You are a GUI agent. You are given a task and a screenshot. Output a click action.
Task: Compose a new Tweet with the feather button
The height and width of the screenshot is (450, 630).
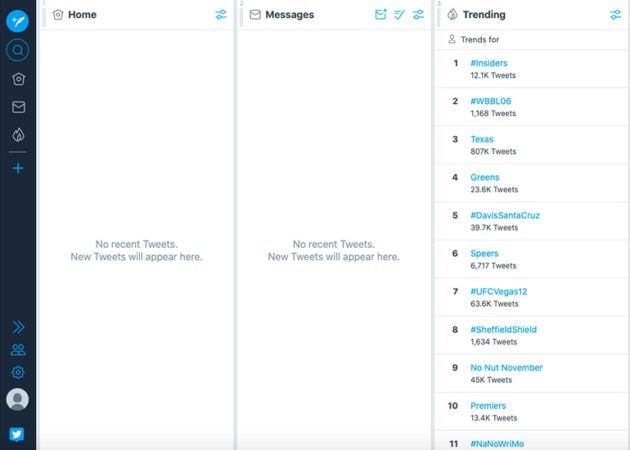[x=18, y=21]
